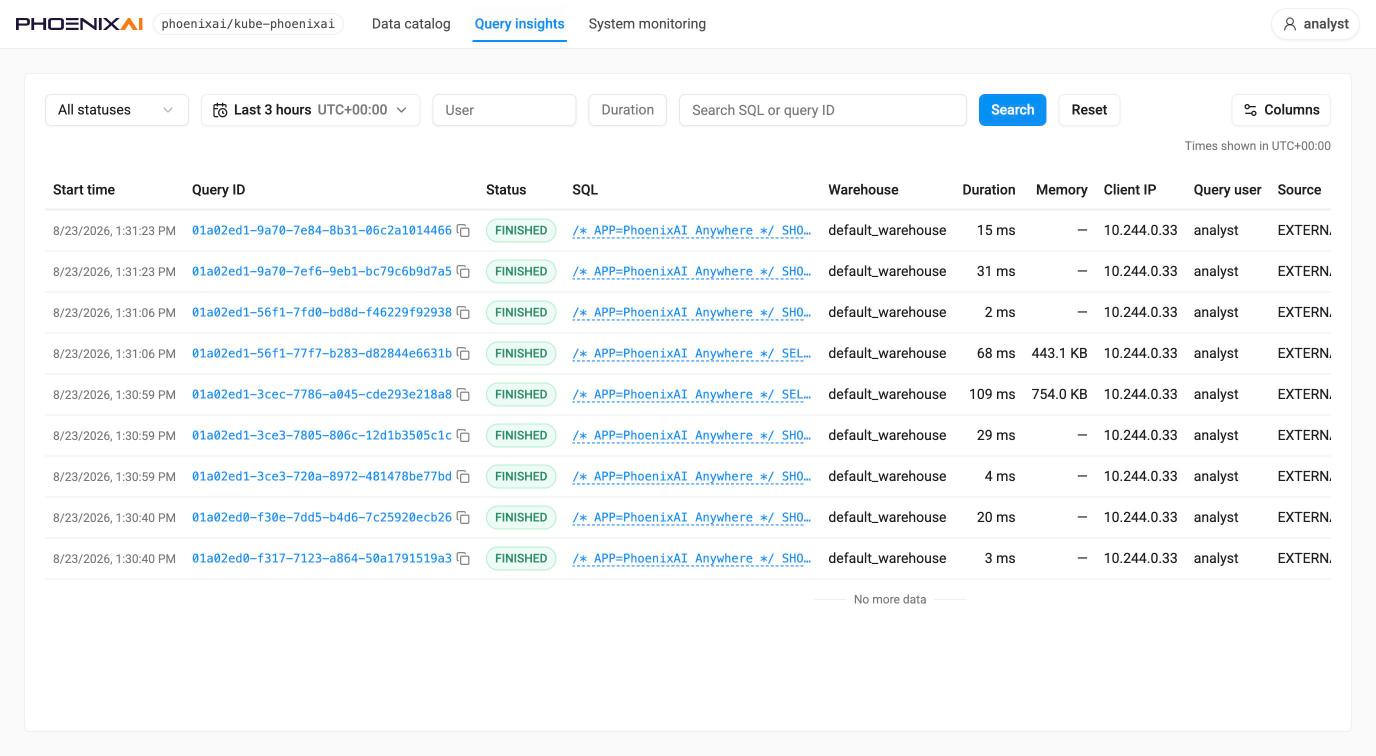Screen dimensions: 1376x756
Task: Copy query ID ending 06c2a1014466
Action: [463, 231]
